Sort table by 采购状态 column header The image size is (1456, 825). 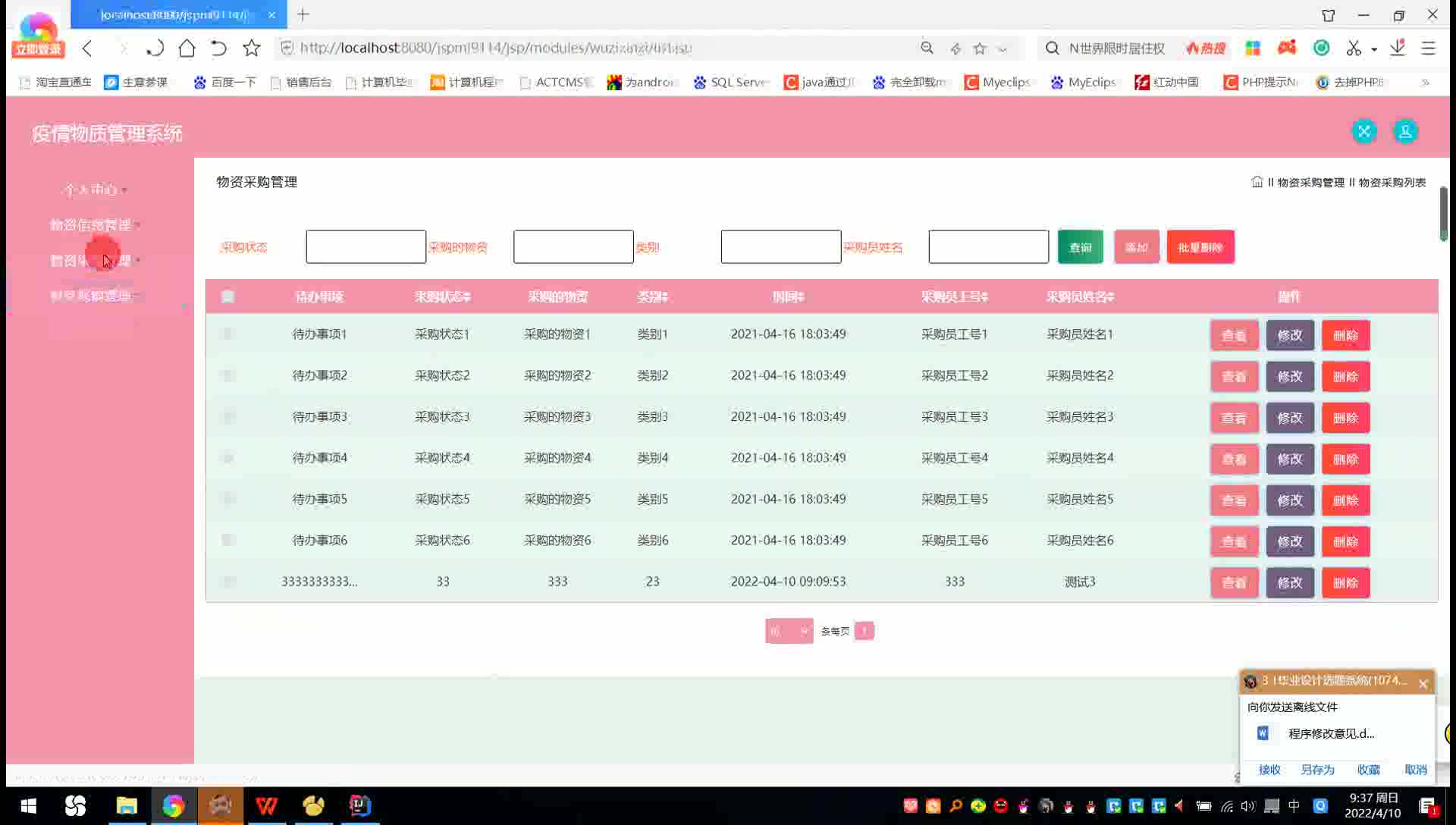click(x=442, y=296)
